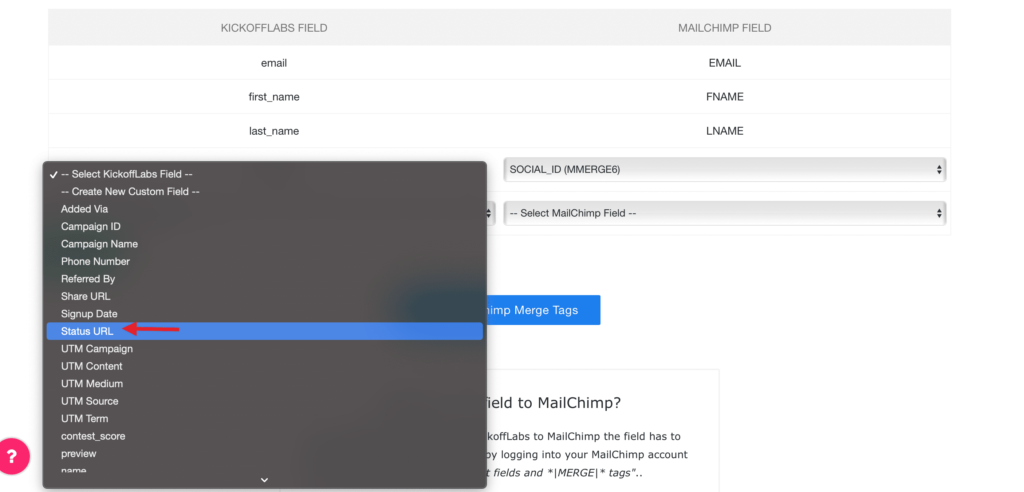Select '-- Select KickoffLabs Field --' option

pyautogui.click(x=264, y=174)
